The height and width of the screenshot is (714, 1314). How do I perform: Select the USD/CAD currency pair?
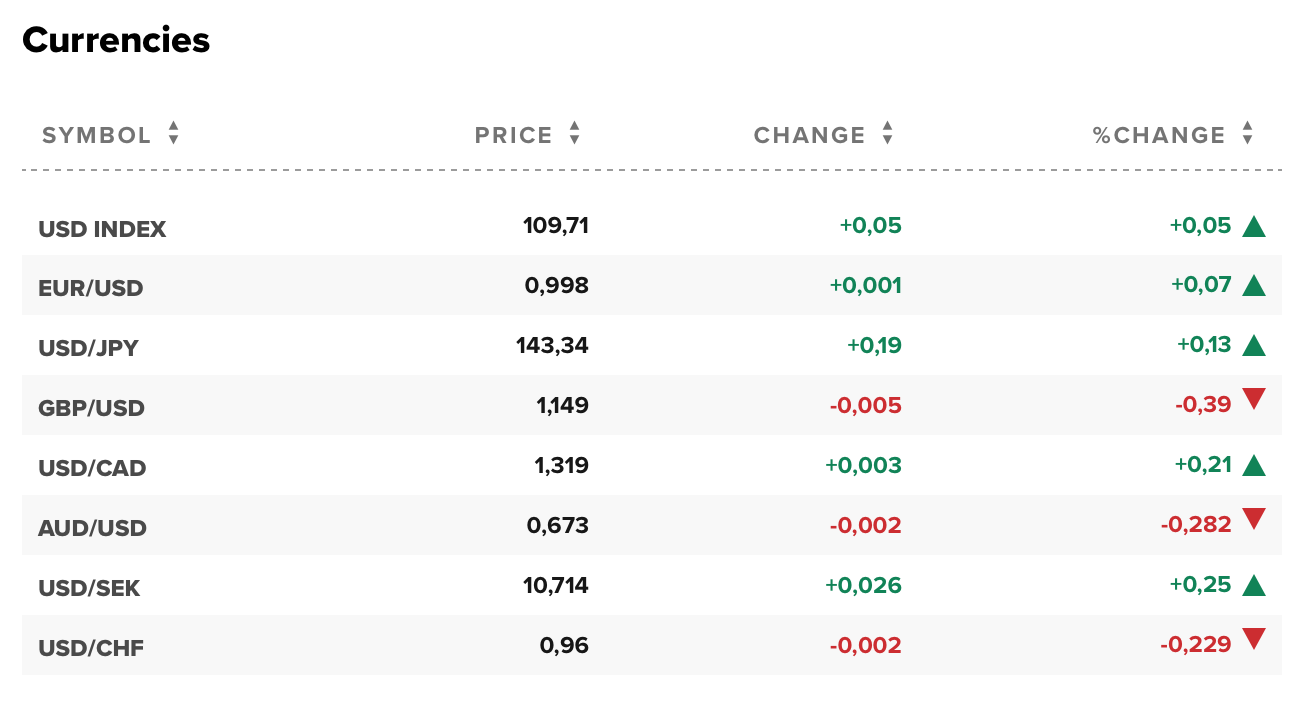click(92, 468)
